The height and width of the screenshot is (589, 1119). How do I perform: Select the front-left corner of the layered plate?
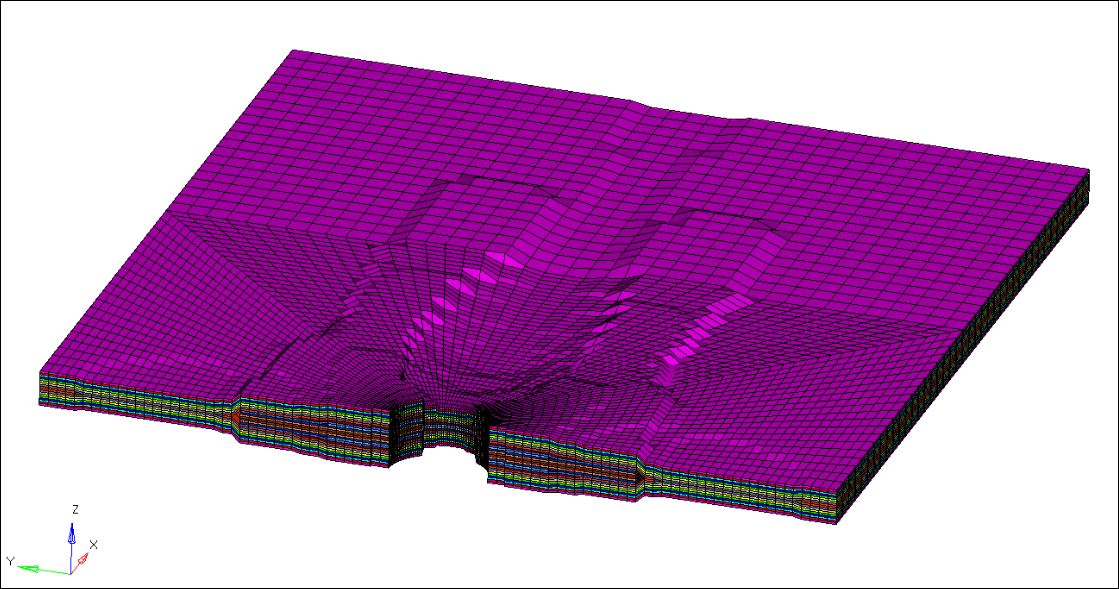[x=40, y=387]
